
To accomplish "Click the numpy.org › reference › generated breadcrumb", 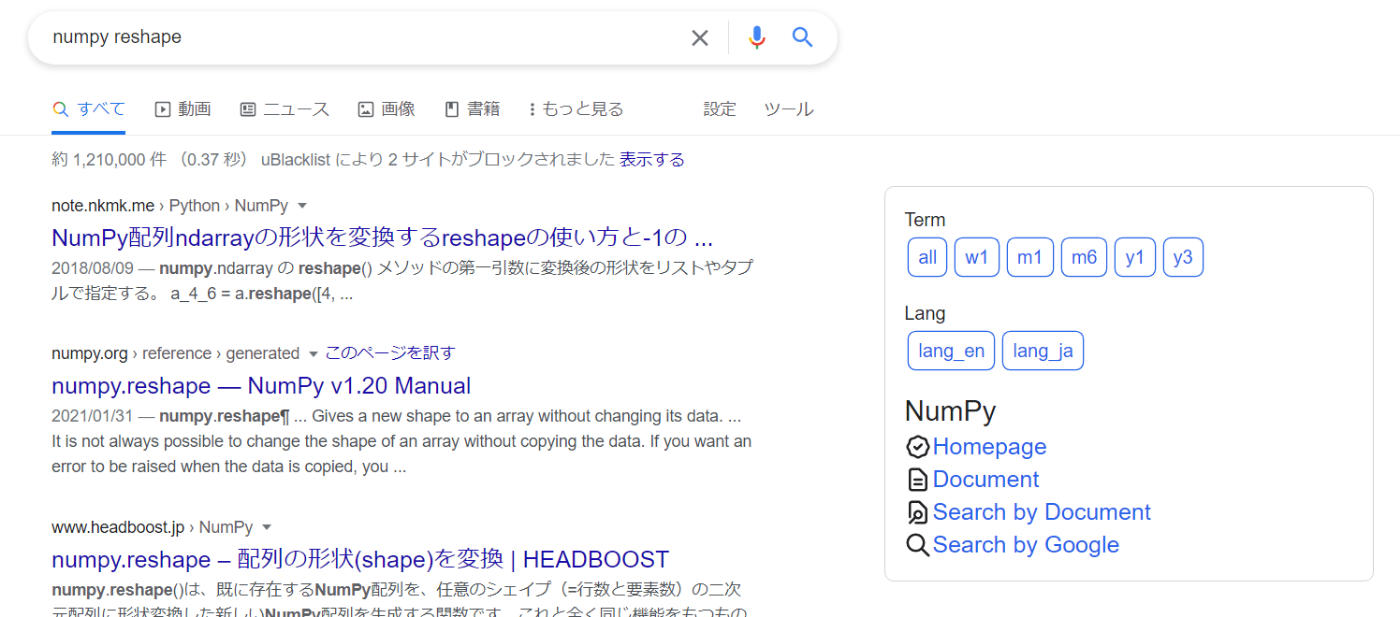I will pos(176,354).
